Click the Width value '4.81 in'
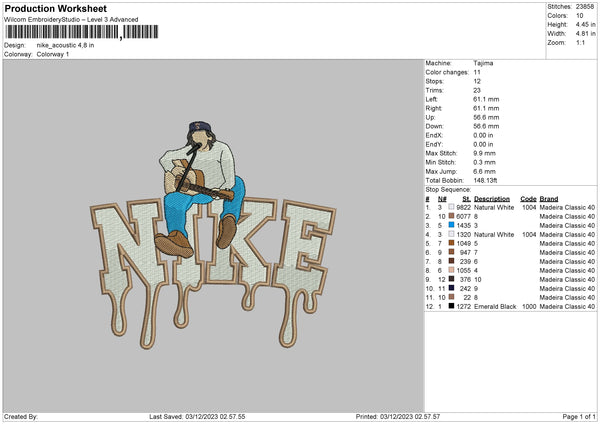Screen dimensions: 600x424 coord(585,34)
